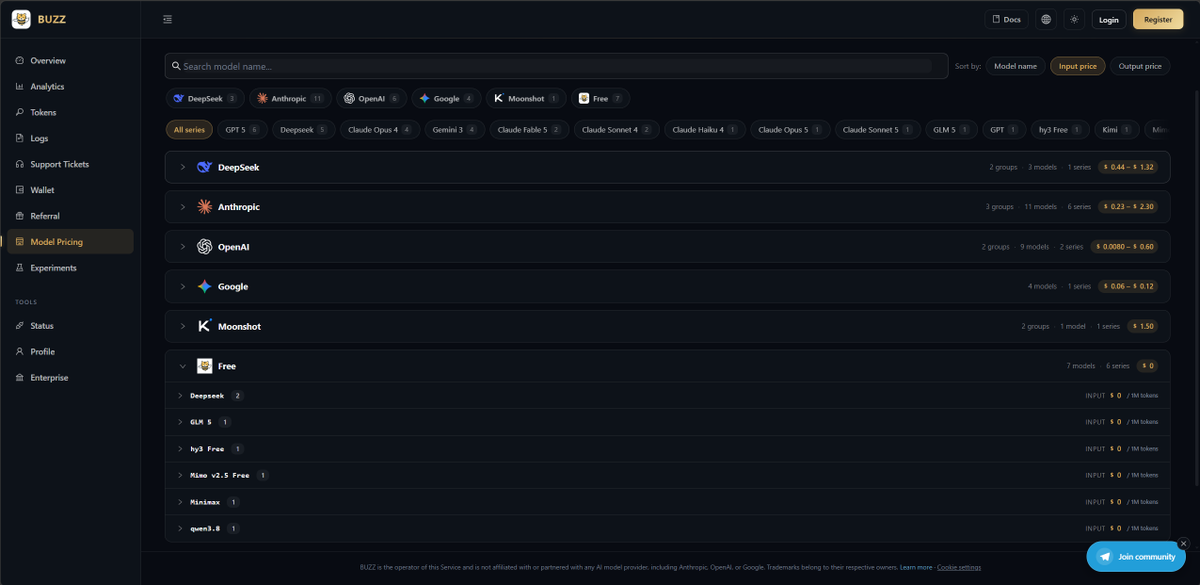Expand the Deepseek series under Free
Viewport: 1200px width, 585px height.
(x=667, y=396)
